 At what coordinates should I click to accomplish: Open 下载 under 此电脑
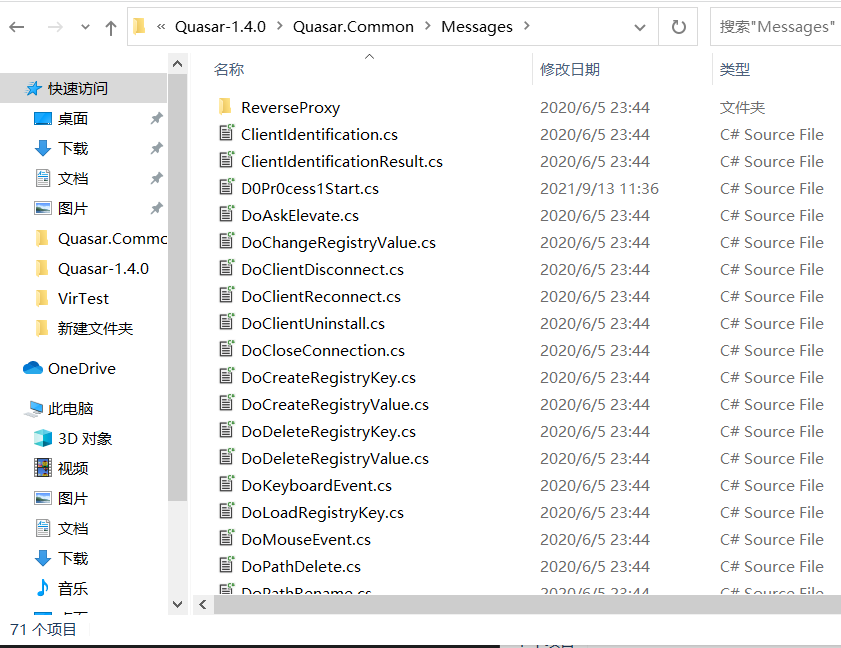click(x=72, y=558)
